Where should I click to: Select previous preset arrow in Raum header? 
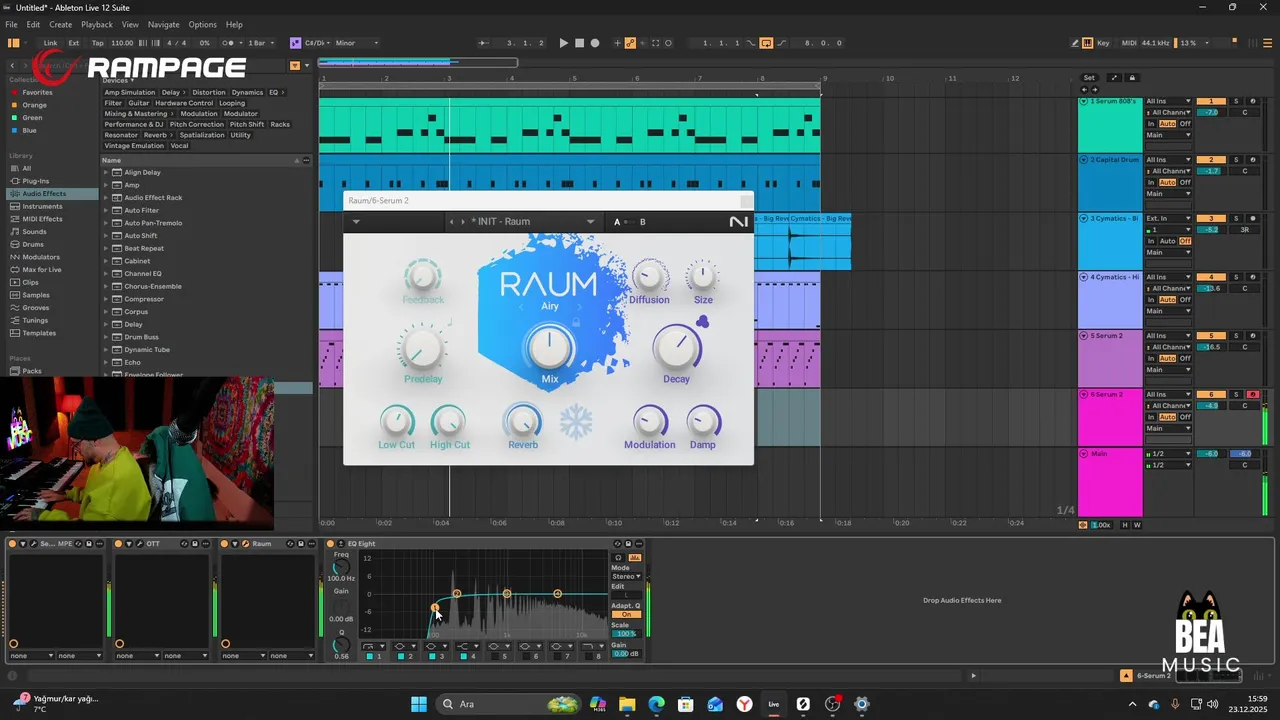451,222
